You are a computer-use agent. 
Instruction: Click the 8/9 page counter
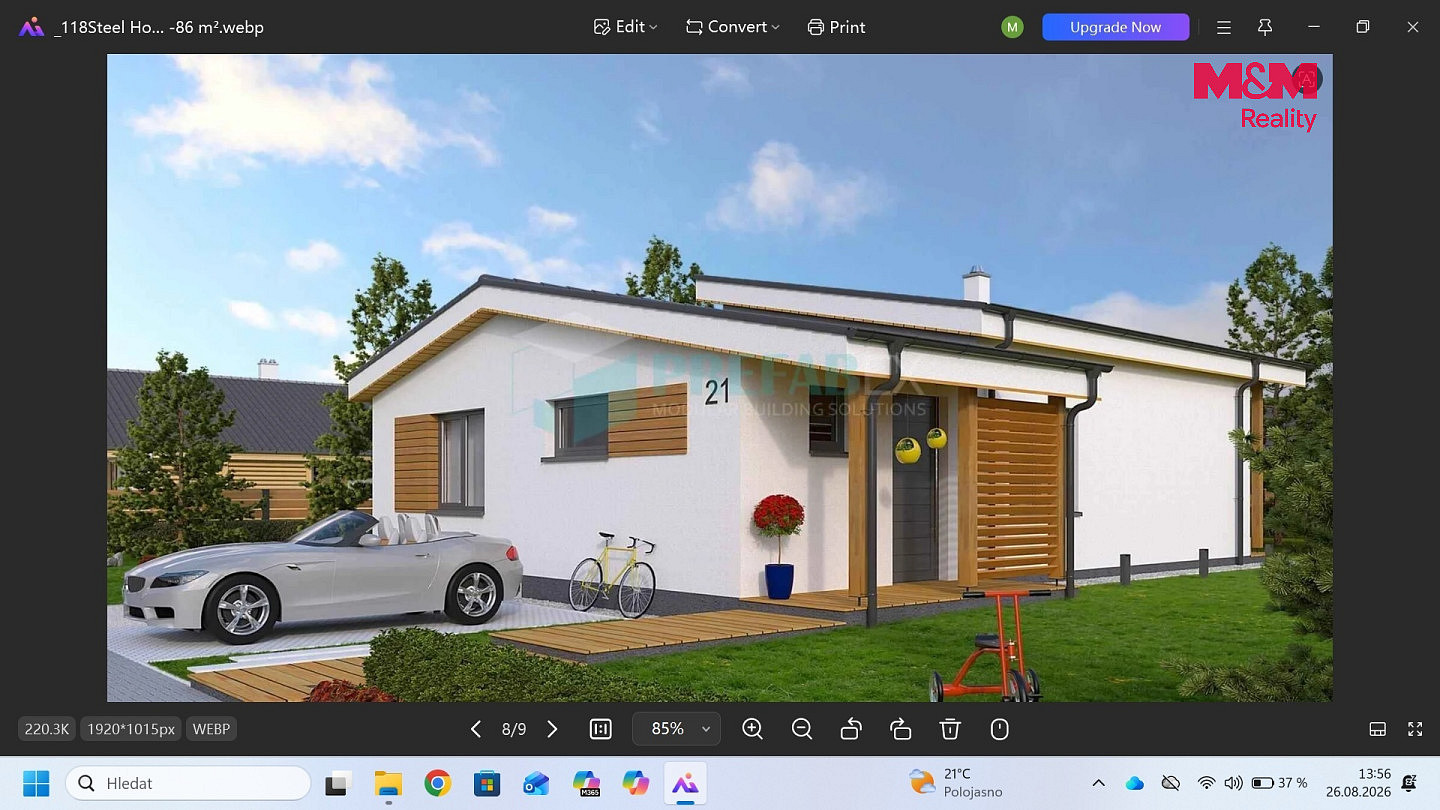coord(514,729)
